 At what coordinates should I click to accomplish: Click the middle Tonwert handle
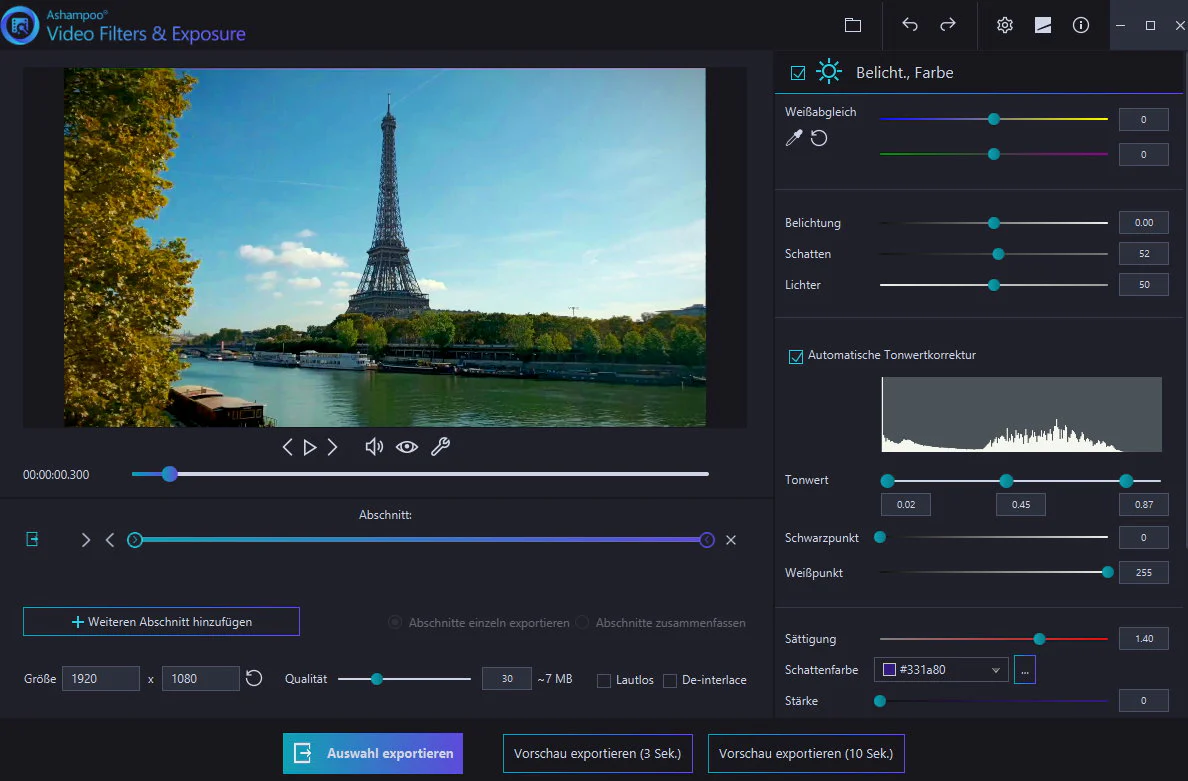pos(1006,481)
